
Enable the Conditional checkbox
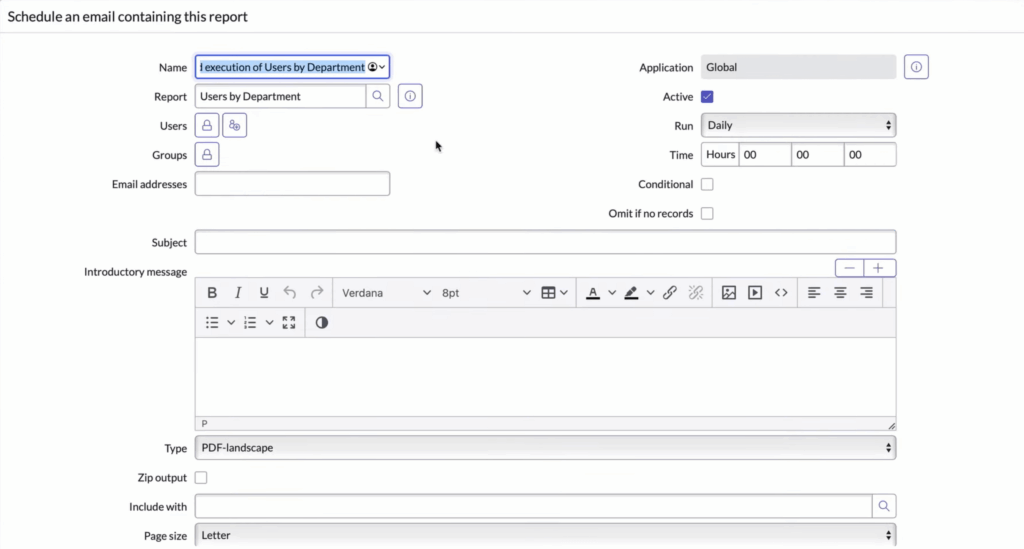[707, 184]
